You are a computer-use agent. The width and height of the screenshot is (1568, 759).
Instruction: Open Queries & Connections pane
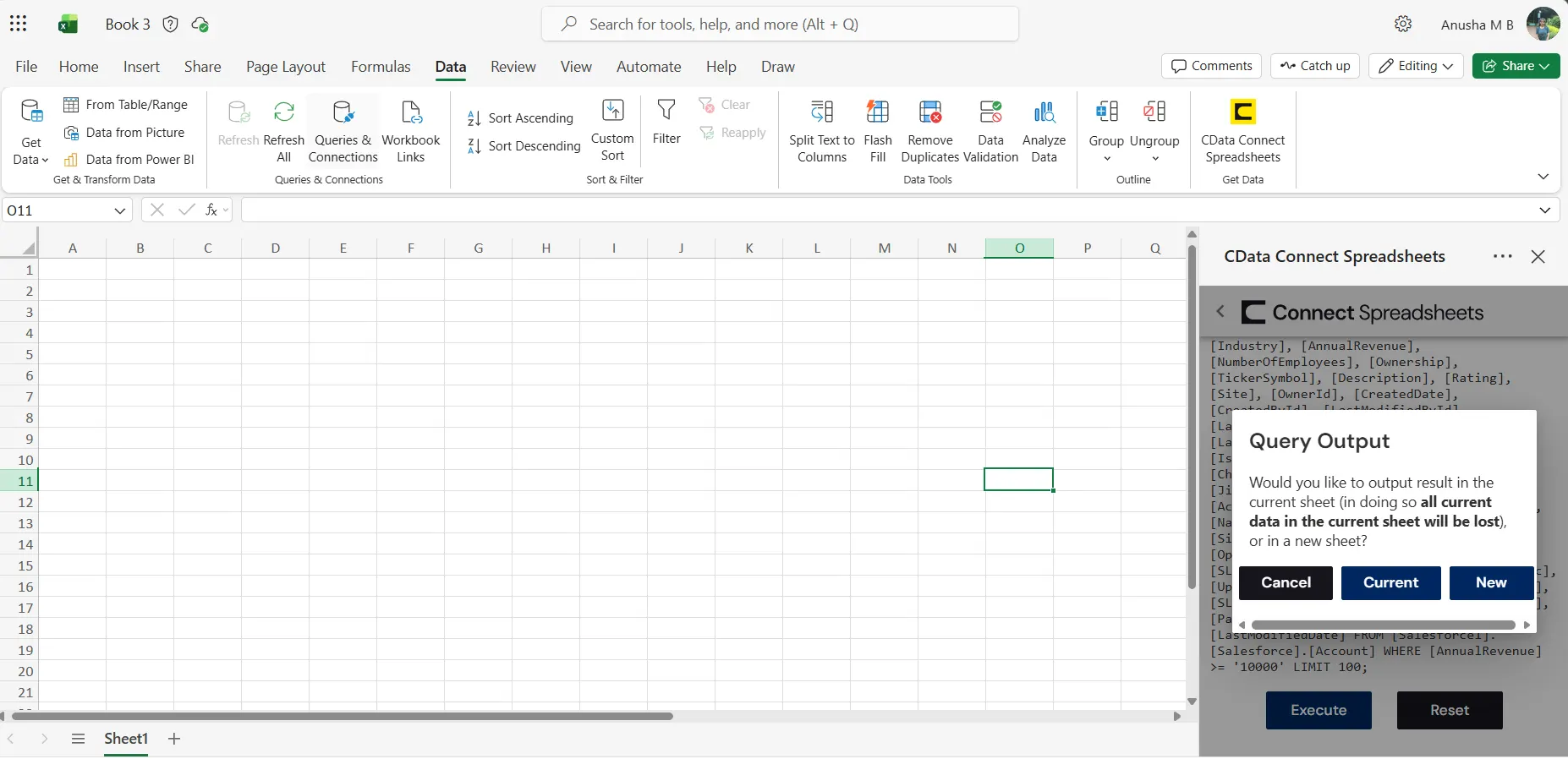click(343, 131)
